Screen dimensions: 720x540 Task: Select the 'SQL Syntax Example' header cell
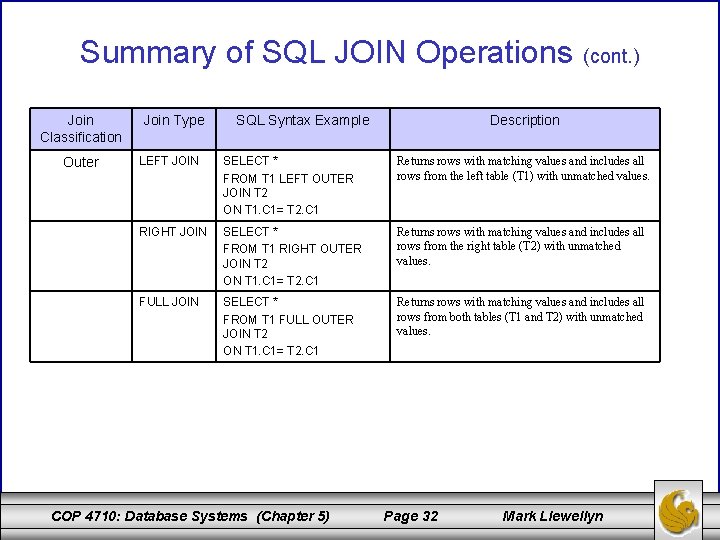pos(303,129)
